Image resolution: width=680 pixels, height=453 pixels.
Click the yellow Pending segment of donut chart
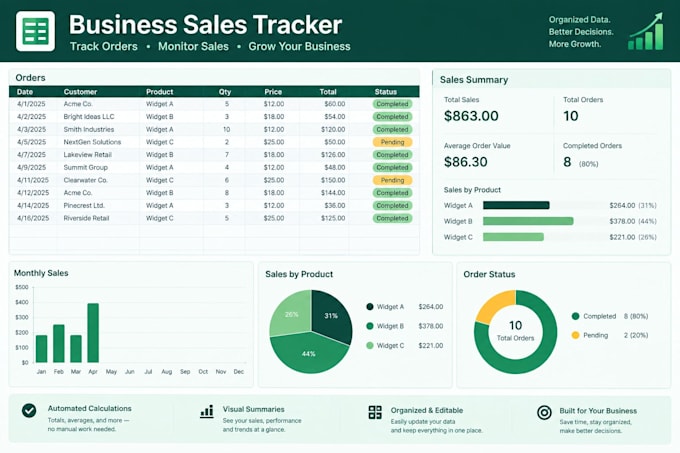pyautogui.click(x=493, y=305)
